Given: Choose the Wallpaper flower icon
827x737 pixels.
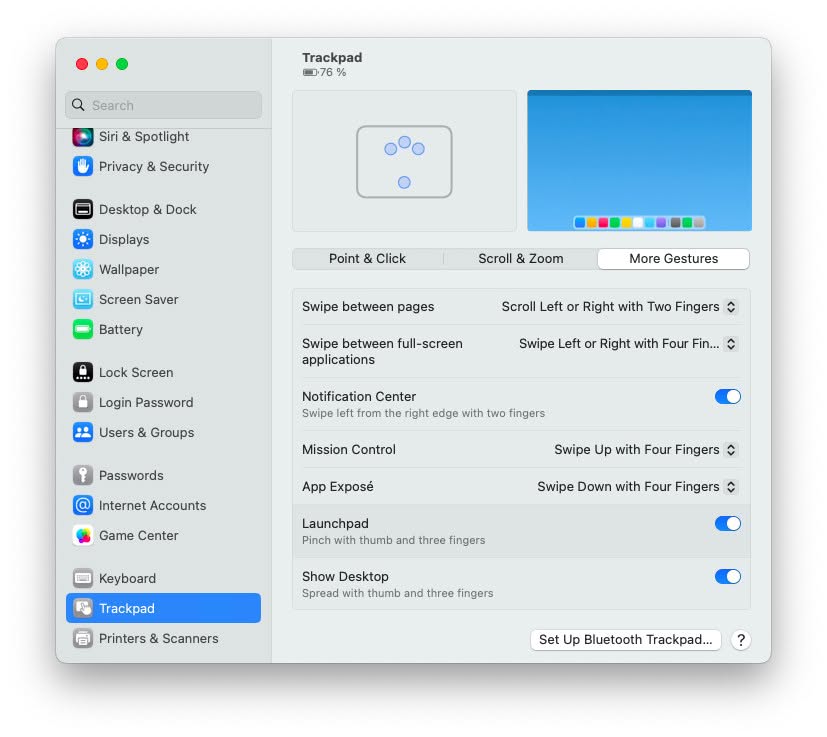Looking at the screenshot, I should (x=83, y=270).
